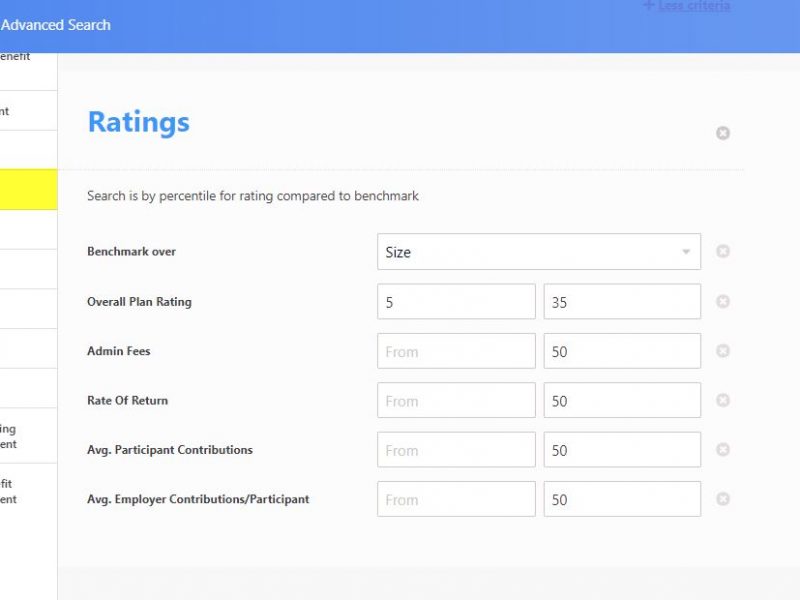800x600 pixels.
Task: Focus Avg. Employer Contributions/Participant From field
Action: click(456, 499)
